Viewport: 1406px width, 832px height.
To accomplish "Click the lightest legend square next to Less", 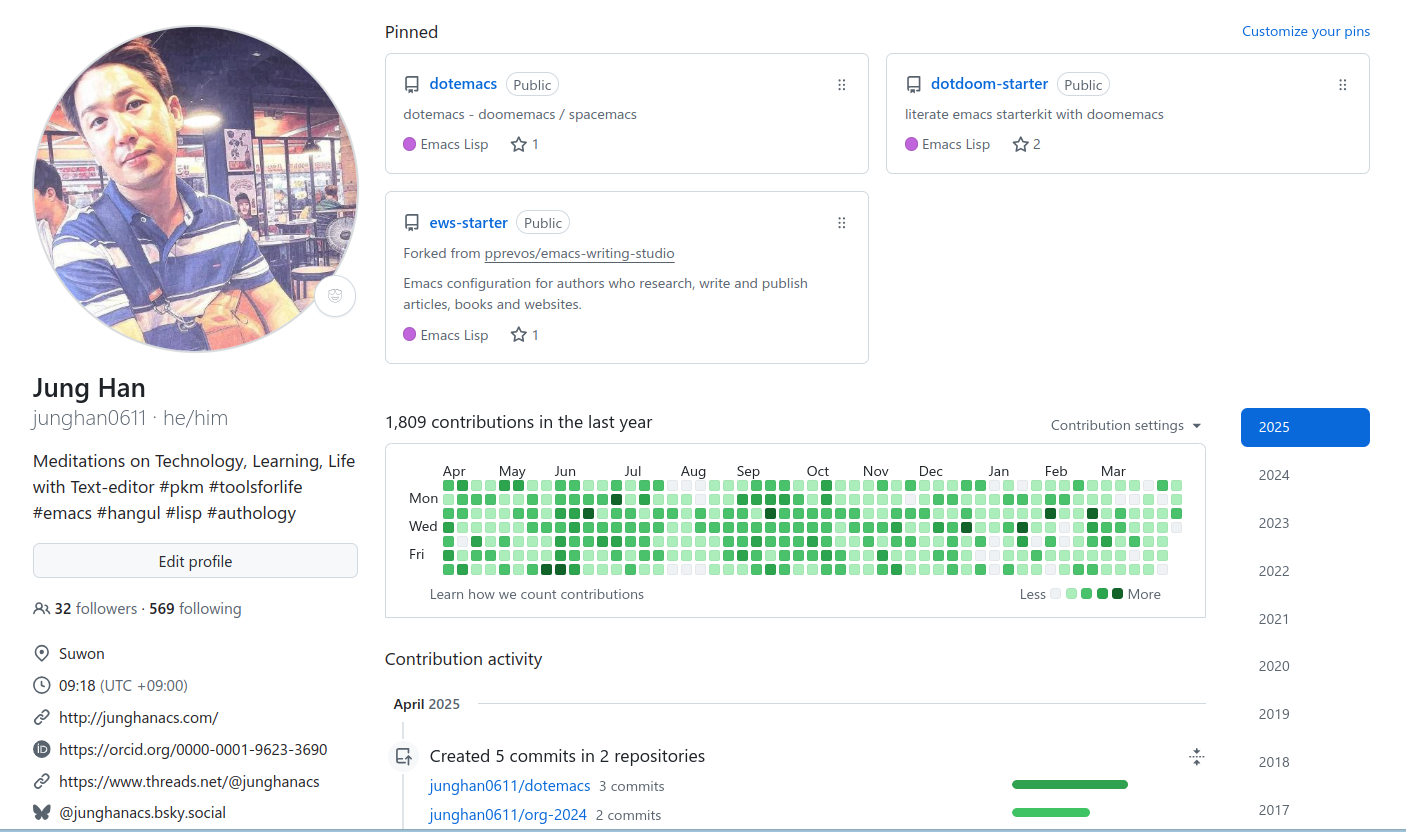I will tap(1056, 594).
